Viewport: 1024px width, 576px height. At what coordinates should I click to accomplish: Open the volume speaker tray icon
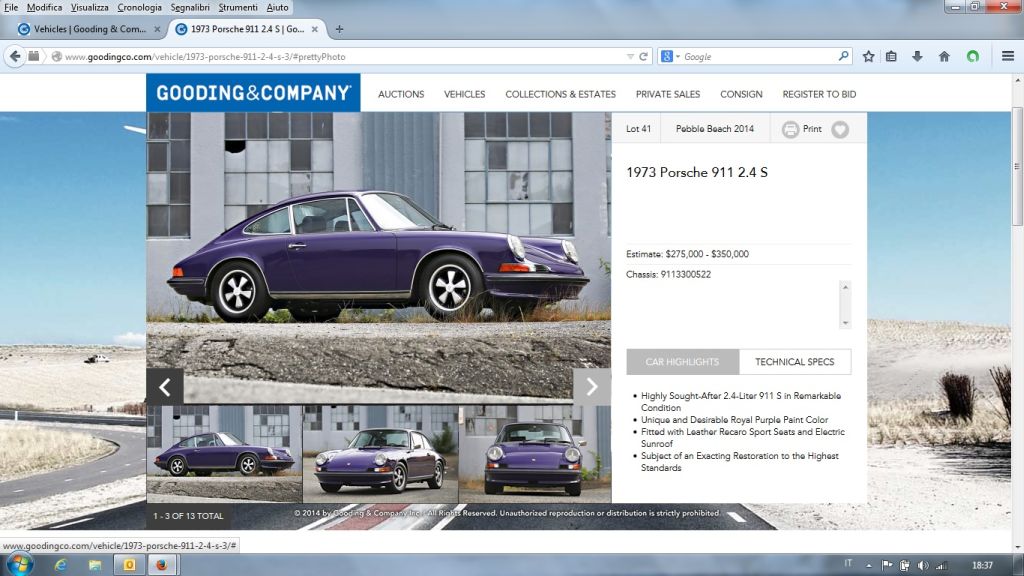(922, 566)
